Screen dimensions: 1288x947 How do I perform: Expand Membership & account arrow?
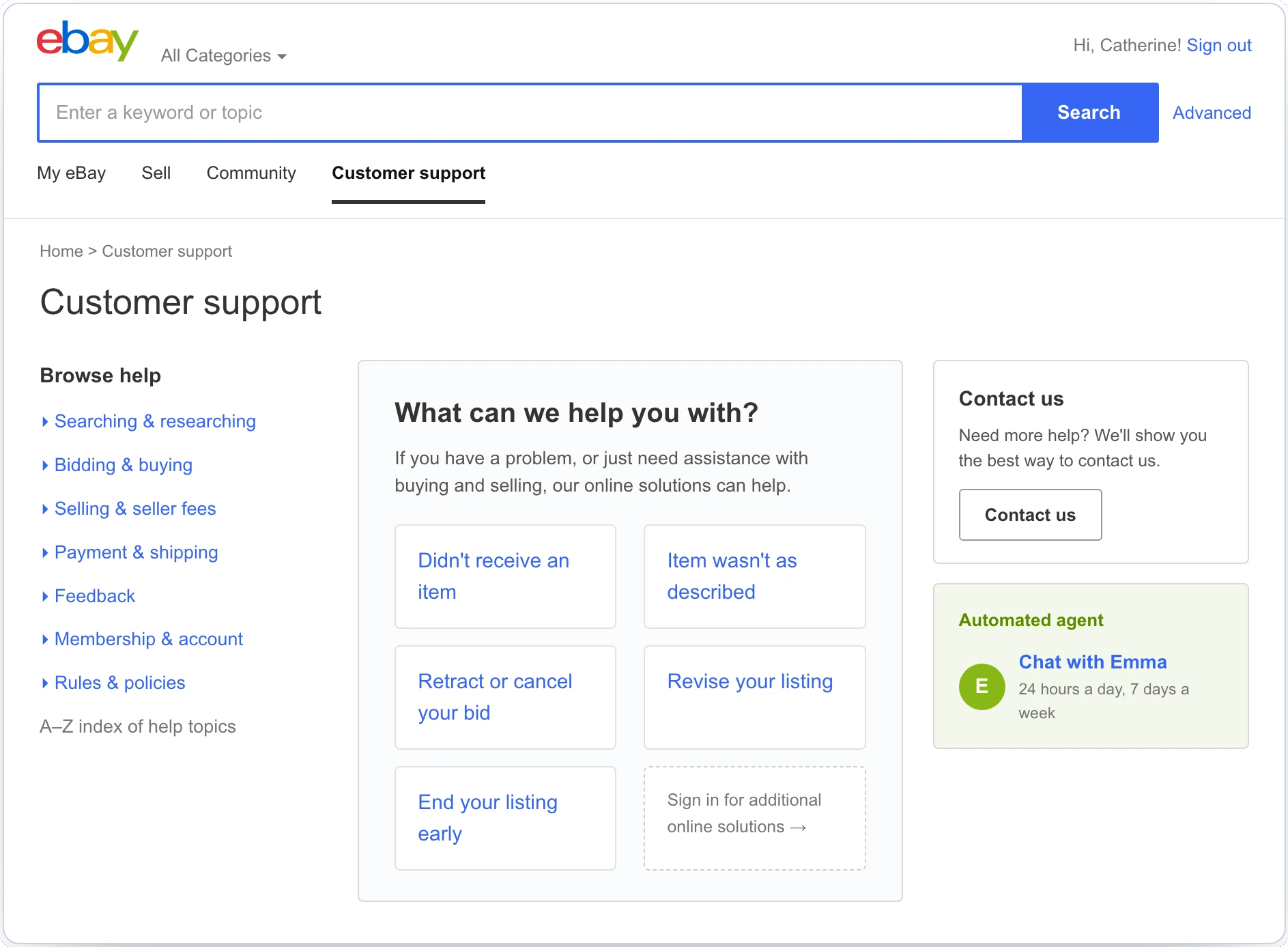point(45,640)
